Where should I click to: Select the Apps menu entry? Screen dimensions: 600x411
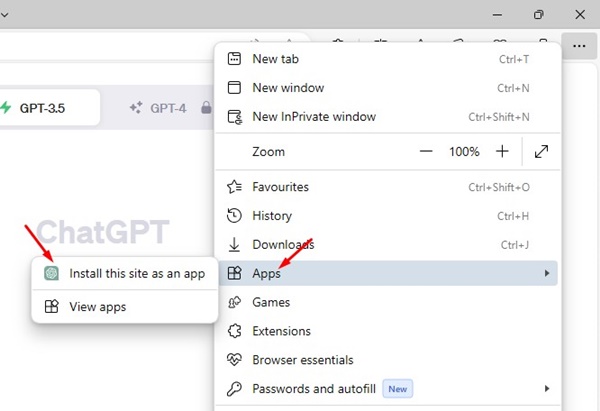point(388,273)
